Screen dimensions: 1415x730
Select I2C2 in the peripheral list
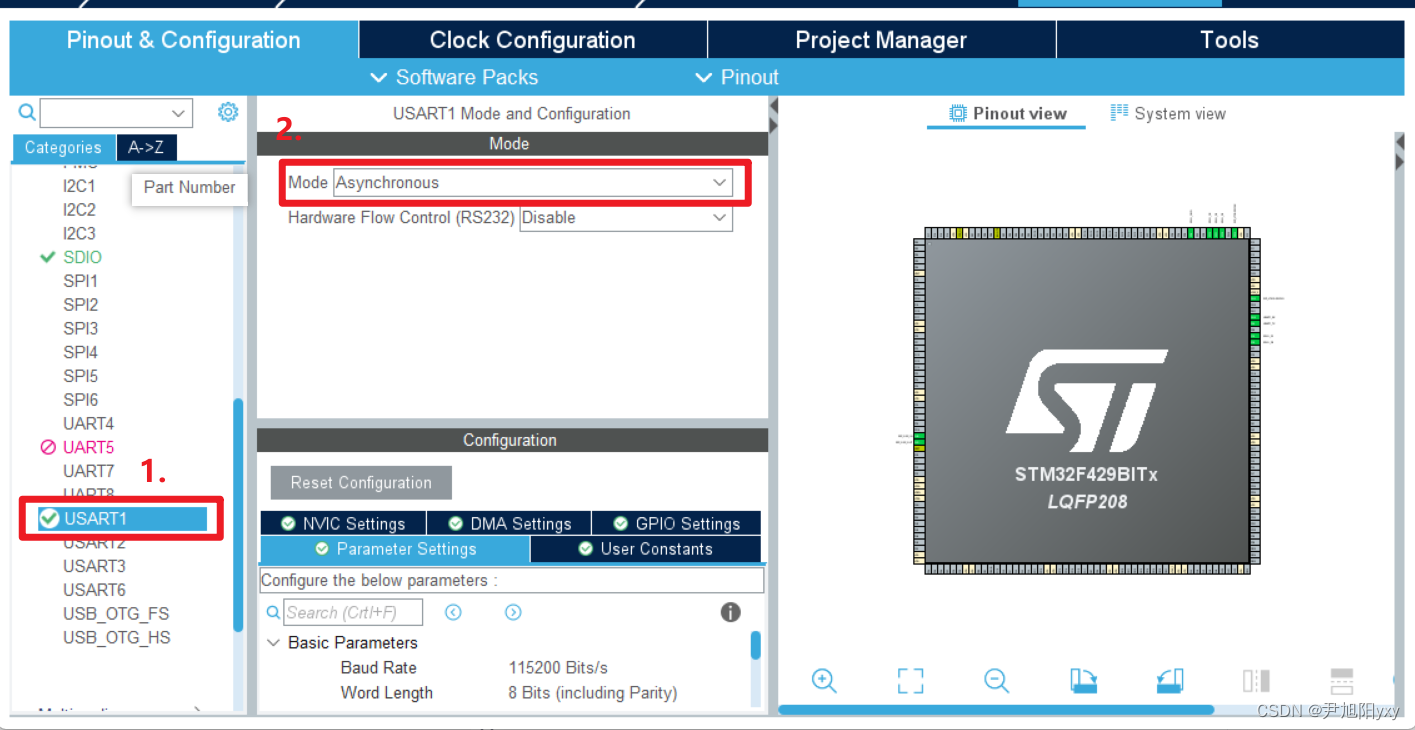coord(79,209)
